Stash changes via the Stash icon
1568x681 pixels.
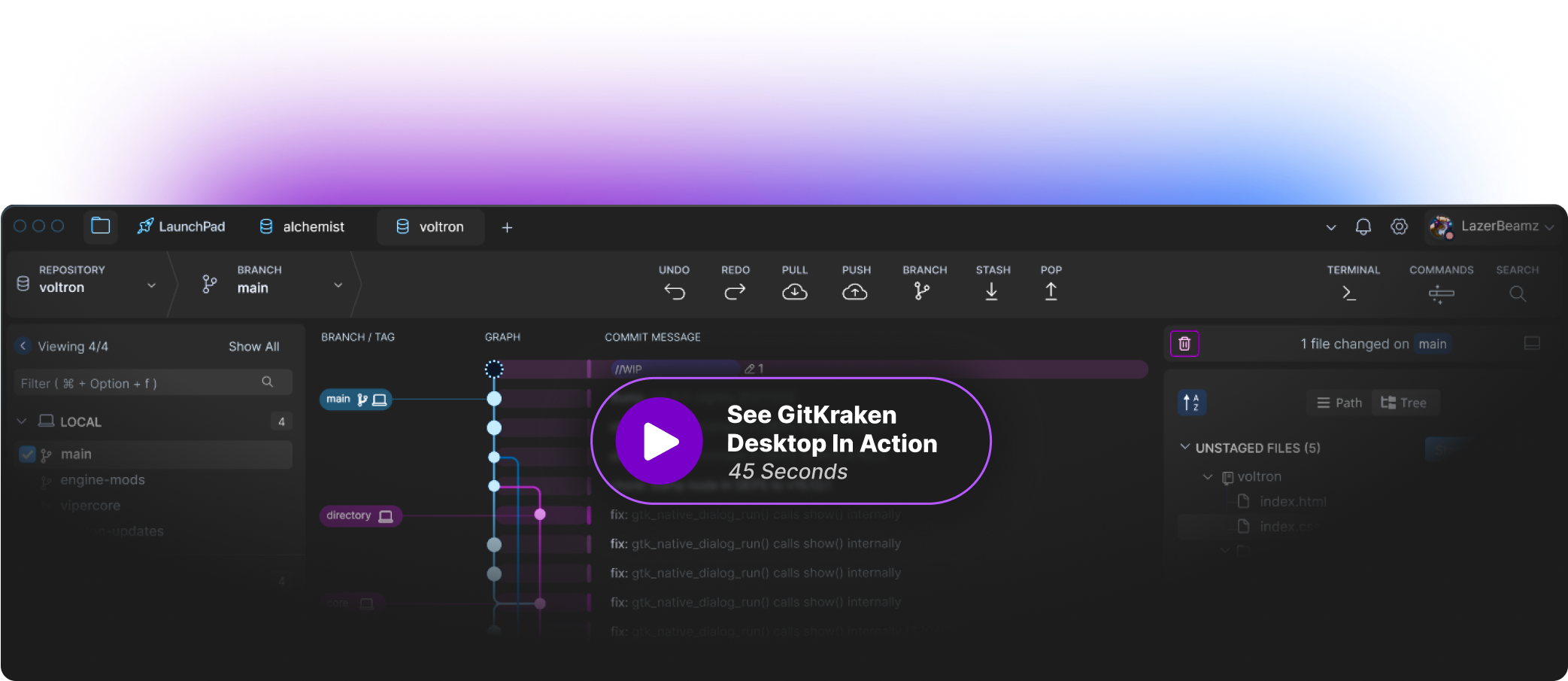click(x=992, y=292)
